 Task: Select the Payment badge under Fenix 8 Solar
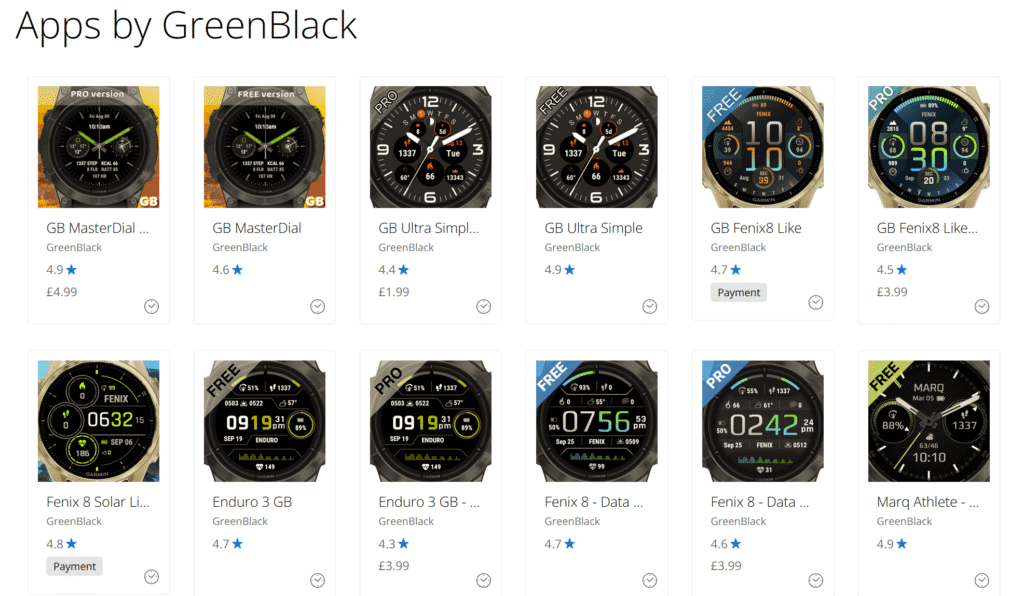[74, 567]
